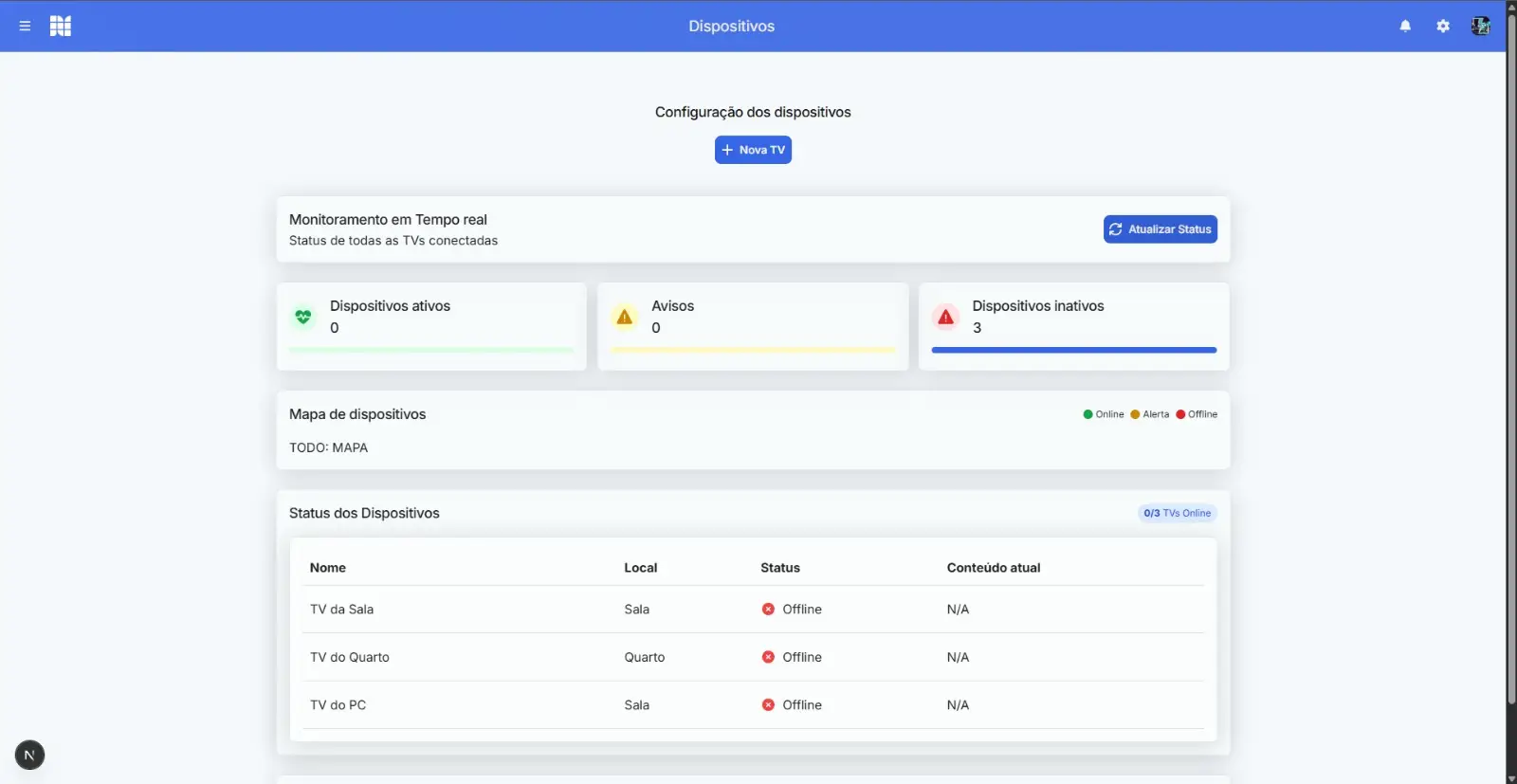Screen dimensions: 1517x784
Task: Click the app grid logo icon
Action: coord(61,27)
